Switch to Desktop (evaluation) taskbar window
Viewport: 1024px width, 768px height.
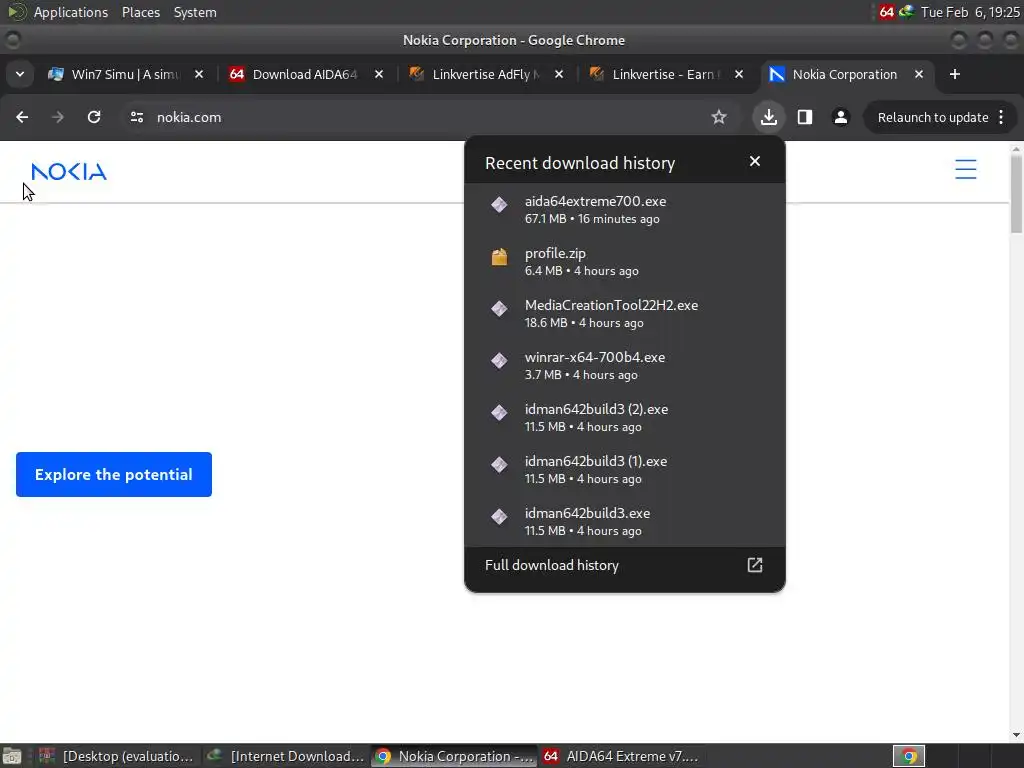click(118, 756)
